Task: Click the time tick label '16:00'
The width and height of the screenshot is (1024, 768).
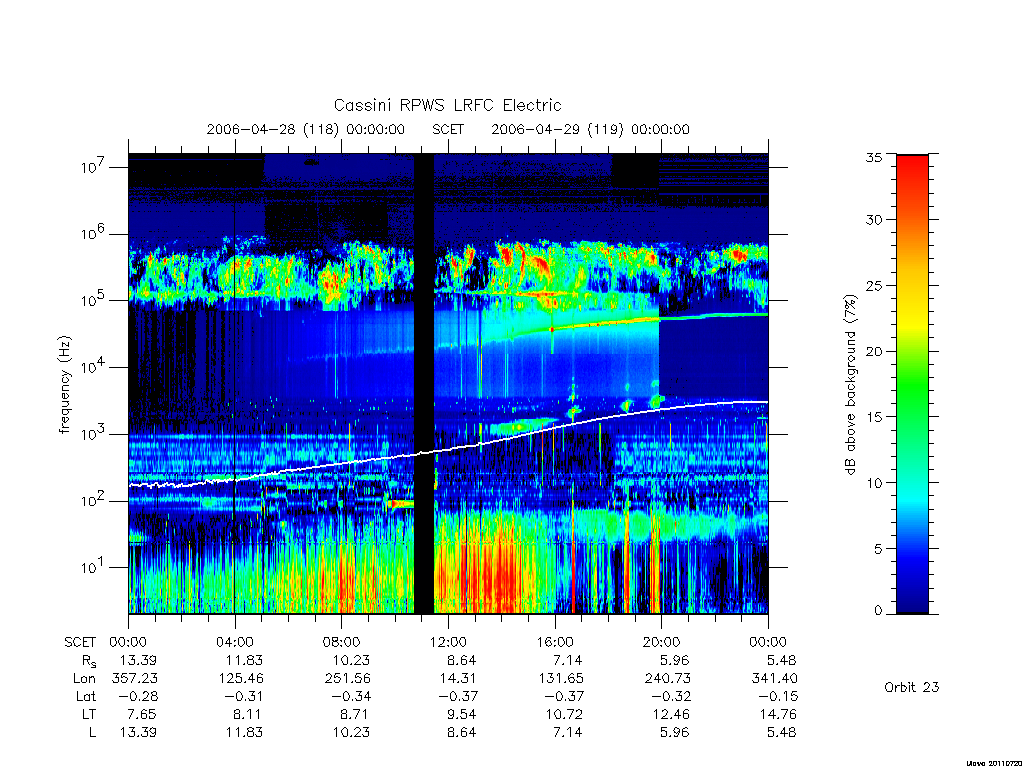Action: [554, 642]
